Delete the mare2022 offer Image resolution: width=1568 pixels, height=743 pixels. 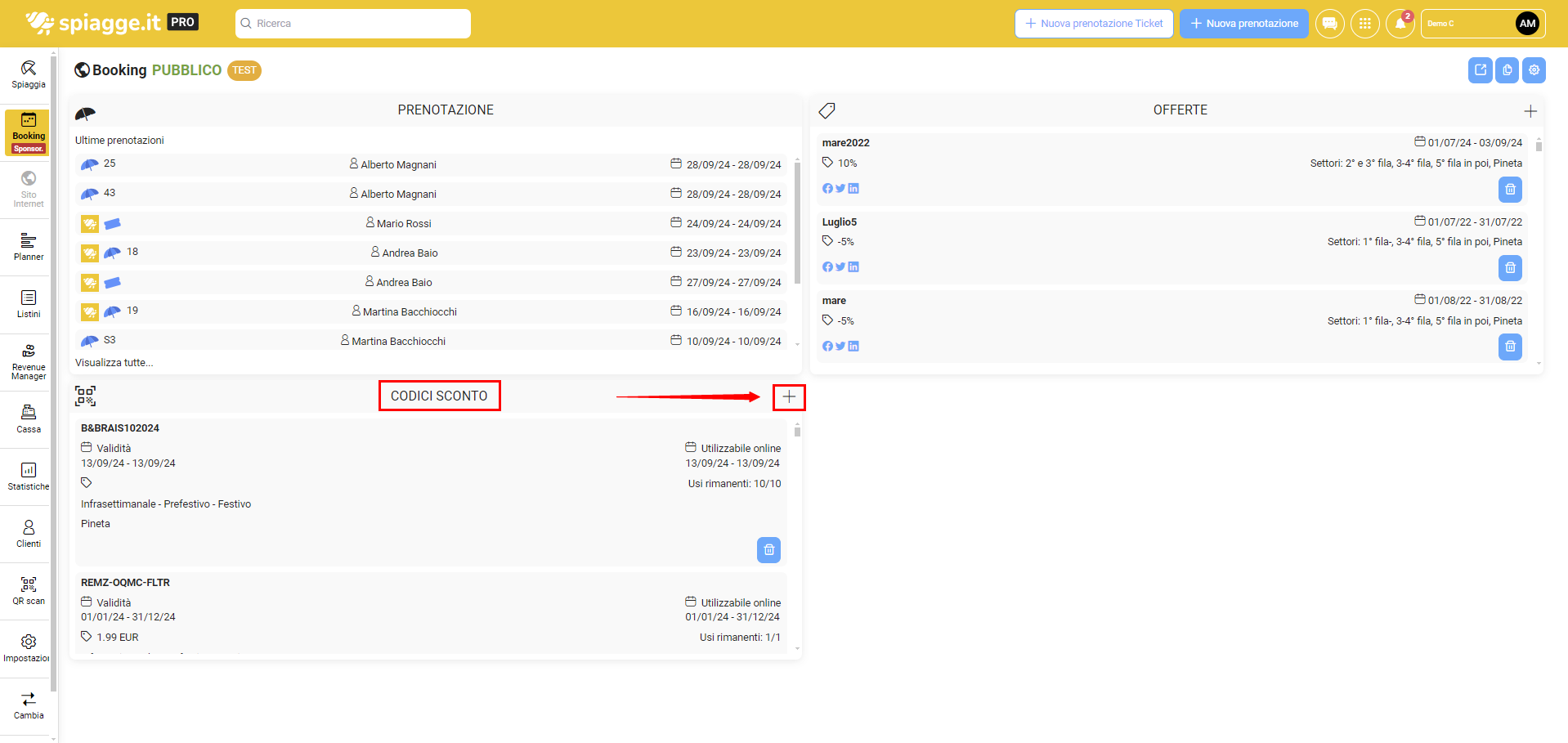[x=1510, y=190]
